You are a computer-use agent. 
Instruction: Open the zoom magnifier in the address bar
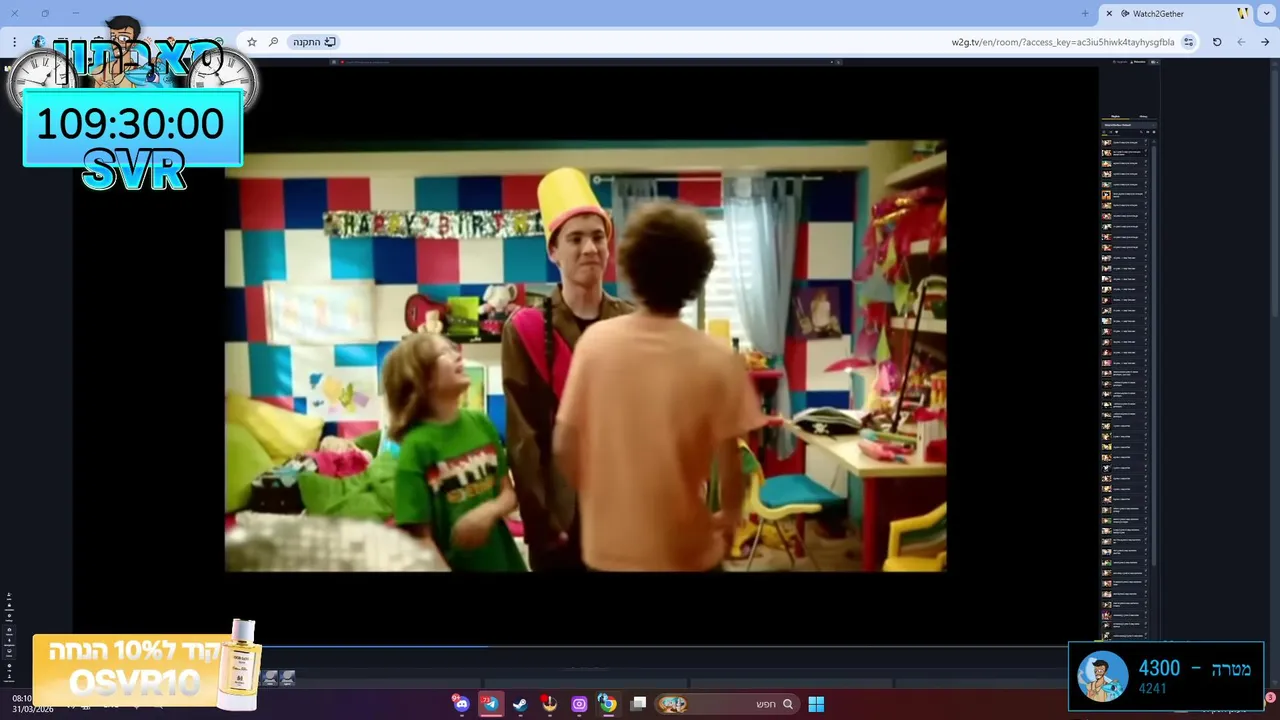(273, 42)
